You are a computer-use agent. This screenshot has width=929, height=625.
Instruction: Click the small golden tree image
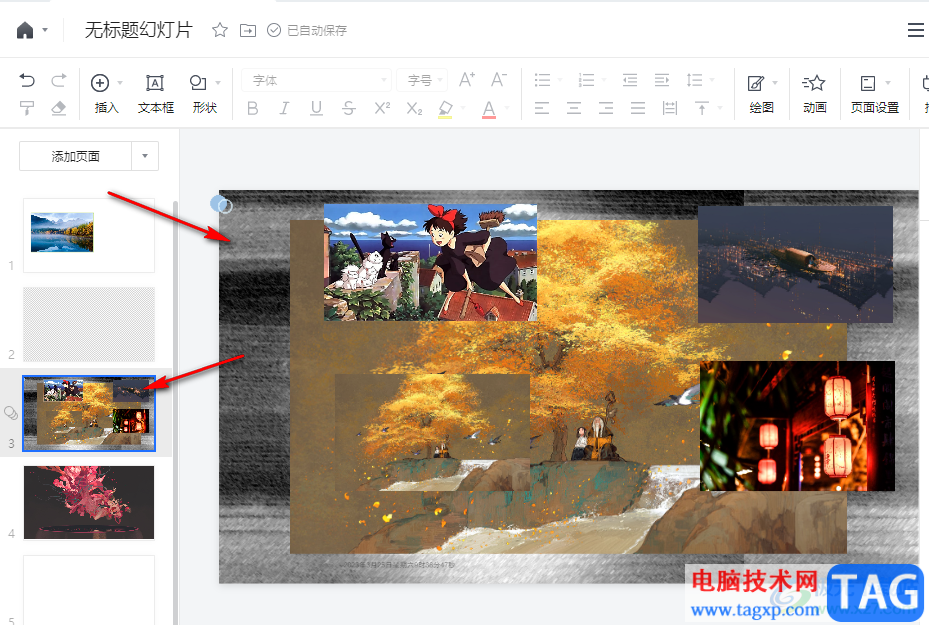coord(433,432)
